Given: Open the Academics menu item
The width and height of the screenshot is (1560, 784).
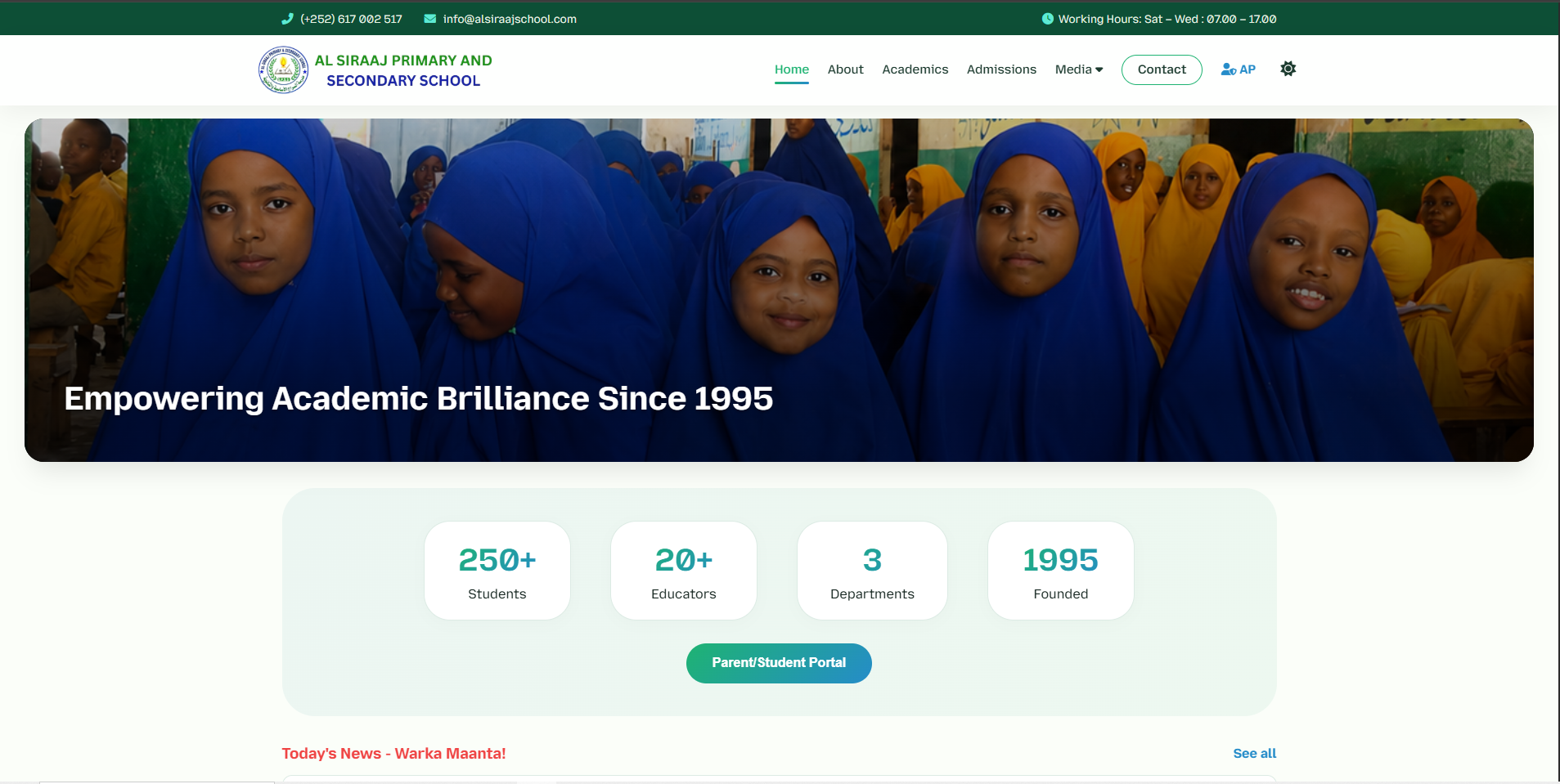Looking at the screenshot, I should point(915,69).
